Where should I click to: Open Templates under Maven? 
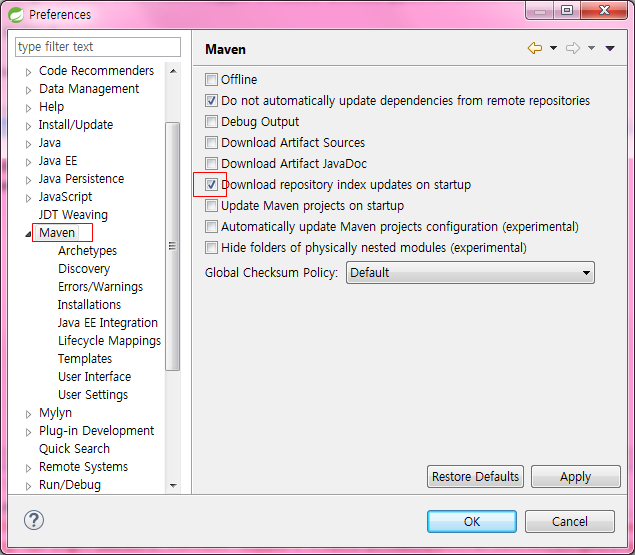[x=85, y=359]
